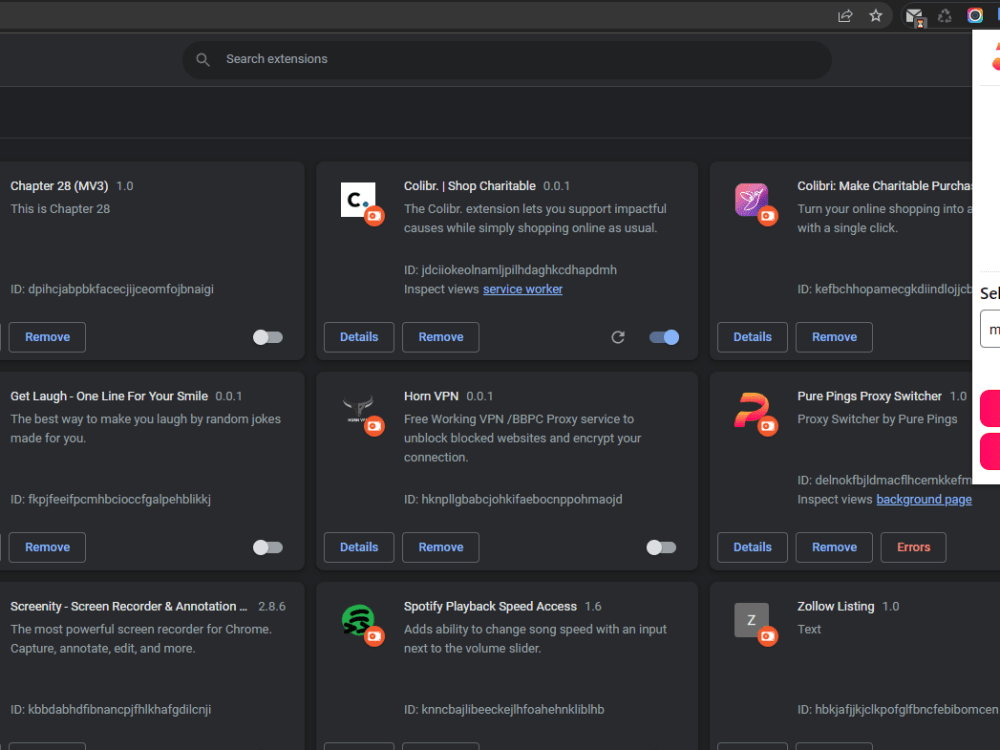The image size is (1000, 750).
Task: Click the ID hknpllgbabcjohkifaebocnppohmaojd text
Action: 513,499
